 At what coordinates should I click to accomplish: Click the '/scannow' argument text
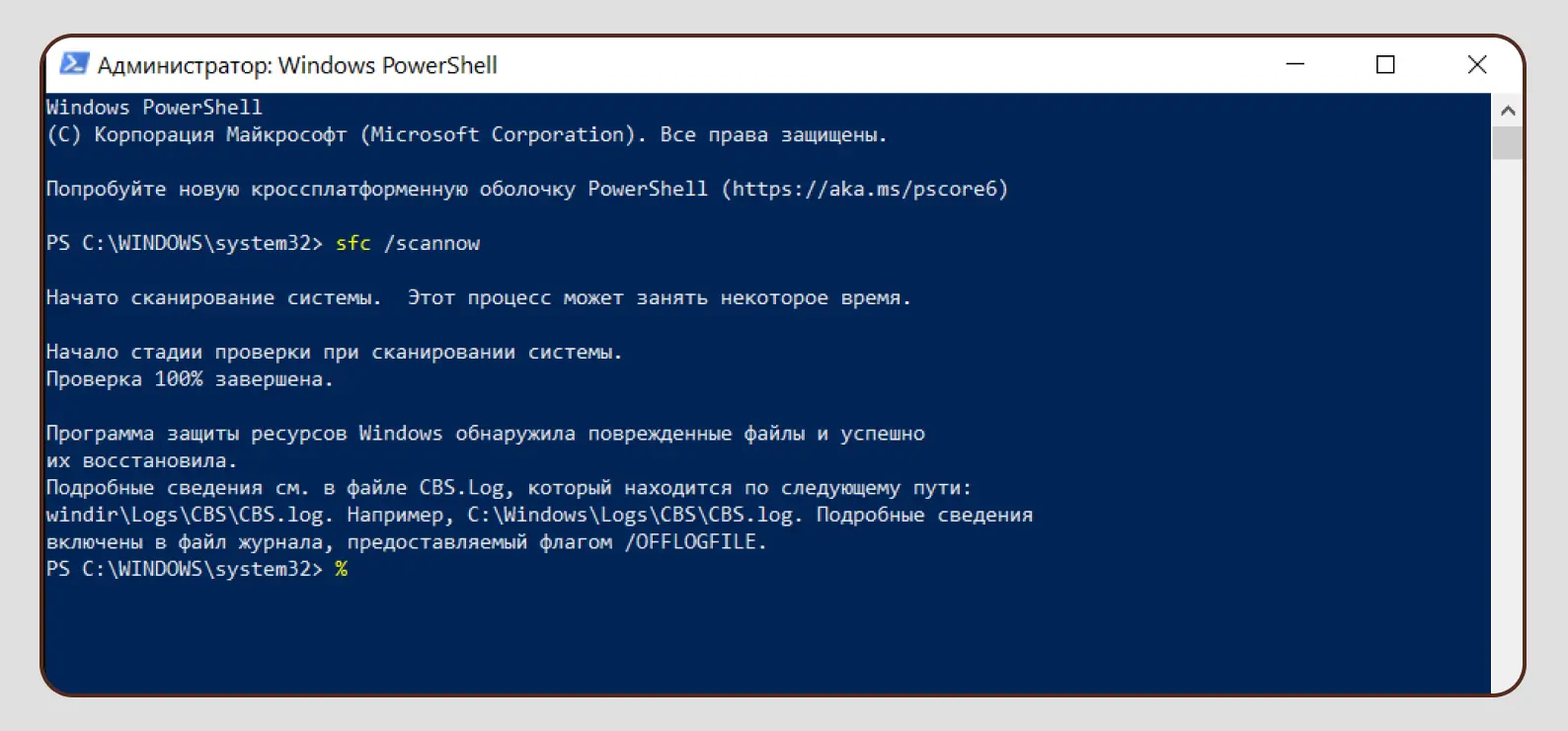(x=431, y=243)
